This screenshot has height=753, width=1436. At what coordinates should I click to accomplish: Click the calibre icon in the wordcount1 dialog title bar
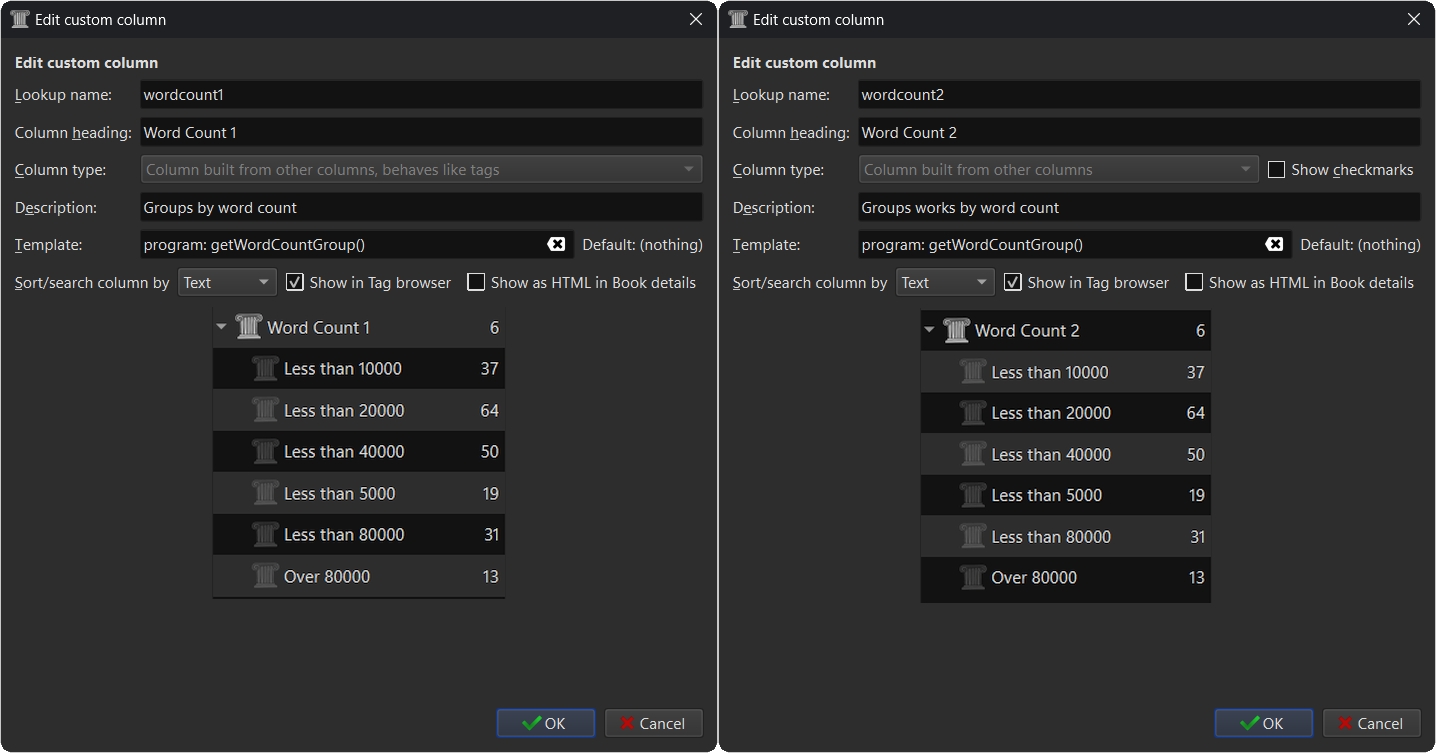tap(19, 19)
